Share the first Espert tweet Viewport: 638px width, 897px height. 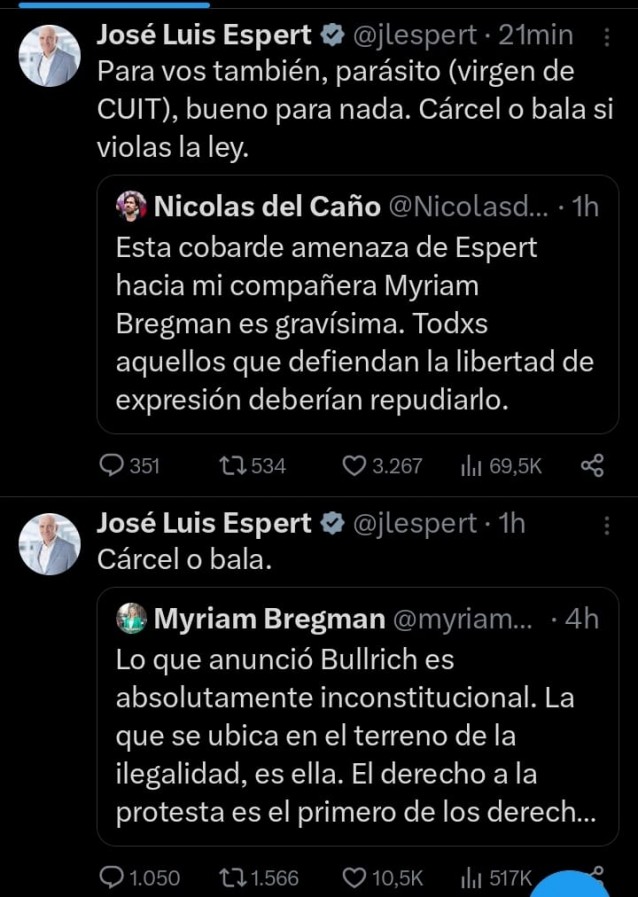tap(592, 465)
